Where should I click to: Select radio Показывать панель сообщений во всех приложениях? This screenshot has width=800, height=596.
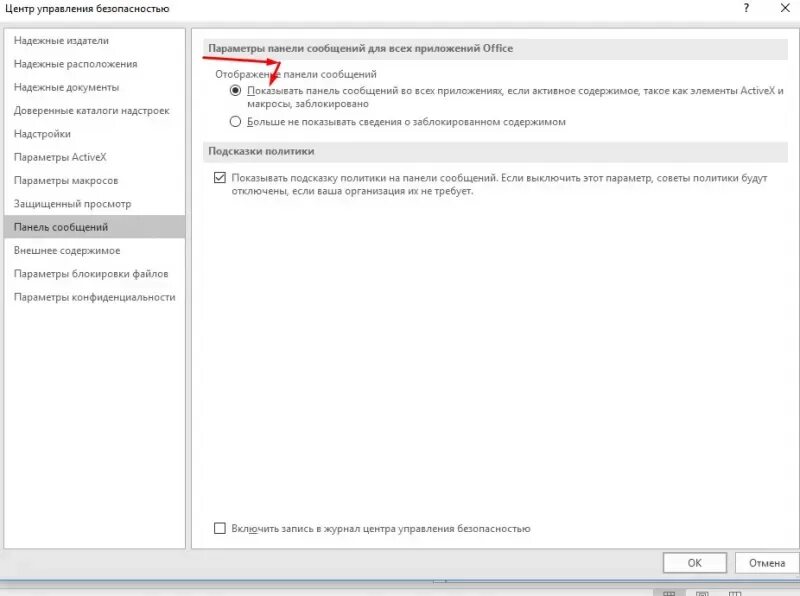coord(235,91)
